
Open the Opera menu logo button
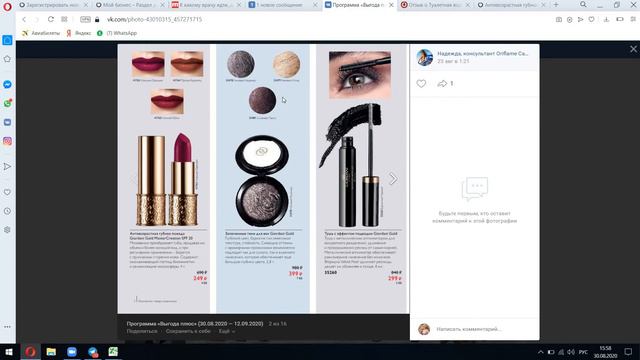[x=7, y=6]
